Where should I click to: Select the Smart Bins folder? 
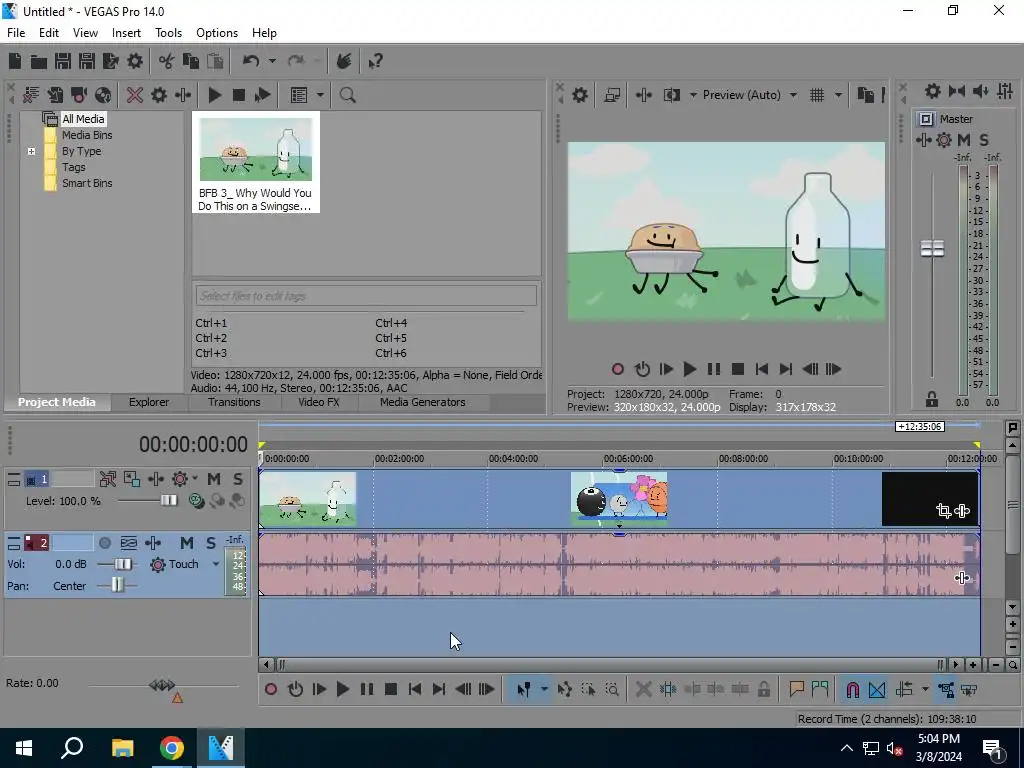pos(87,183)
